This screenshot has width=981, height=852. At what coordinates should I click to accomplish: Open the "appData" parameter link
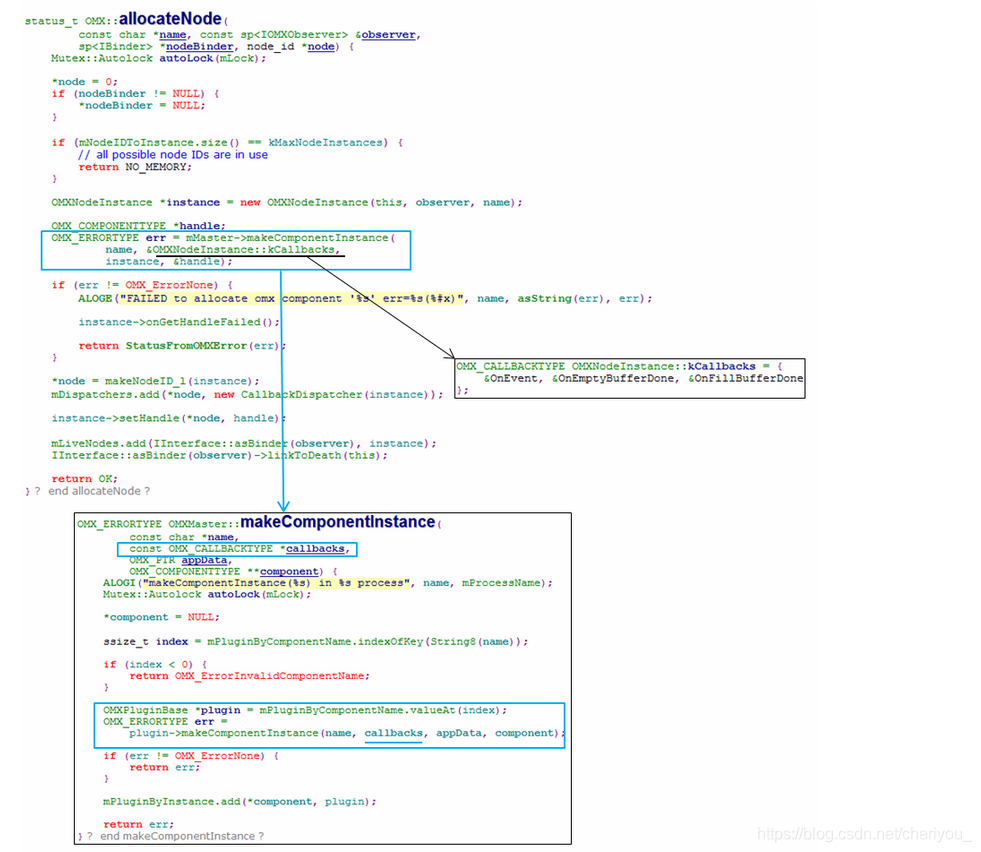tap(203, 559)
